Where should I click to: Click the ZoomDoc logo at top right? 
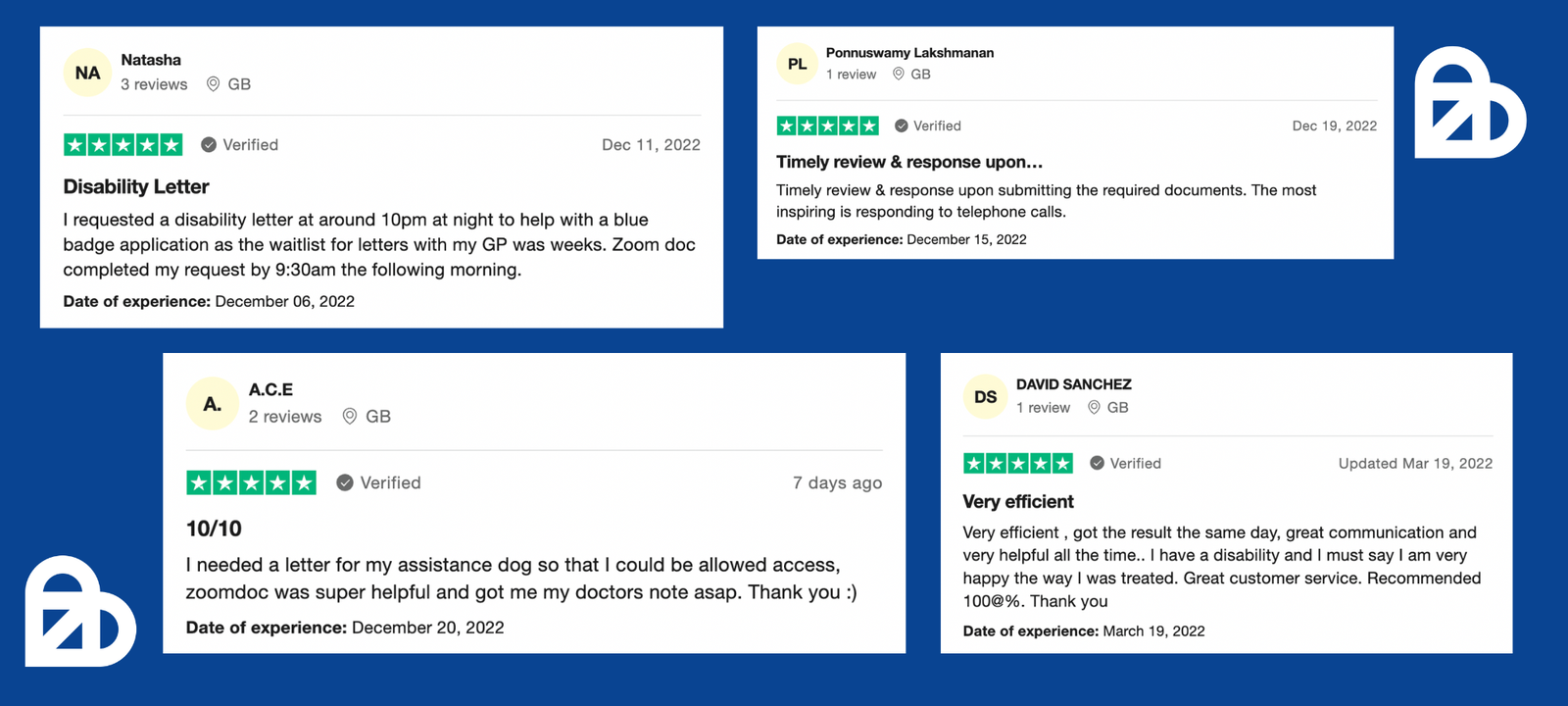[x=1470, y=102]
